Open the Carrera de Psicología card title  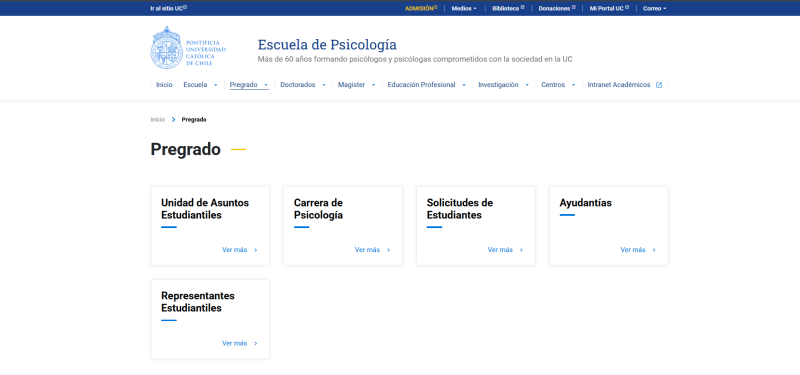click(x=318, y=209)
